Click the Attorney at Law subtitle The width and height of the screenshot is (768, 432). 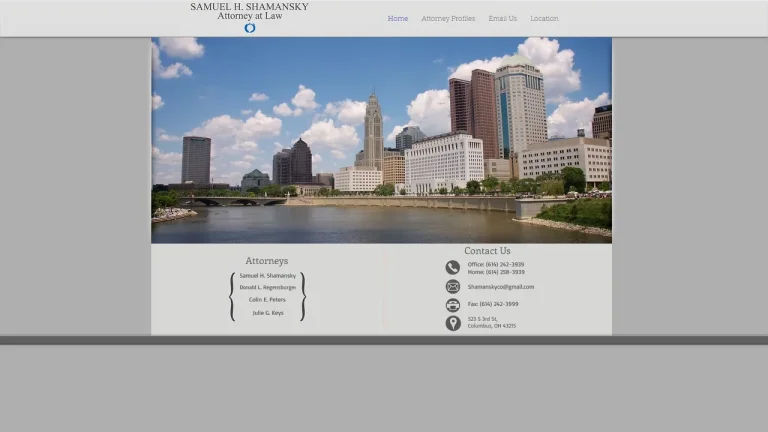tap(250, 16)
